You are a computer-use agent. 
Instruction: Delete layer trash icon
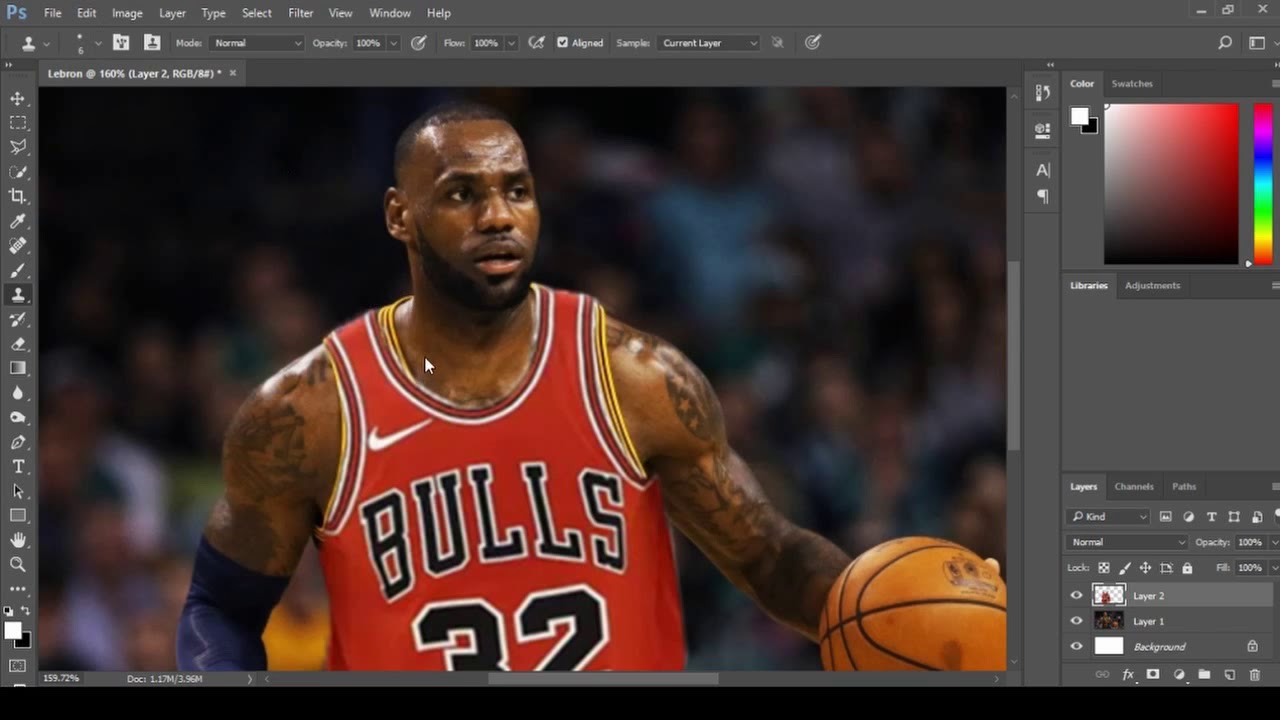click(1255, 675)
